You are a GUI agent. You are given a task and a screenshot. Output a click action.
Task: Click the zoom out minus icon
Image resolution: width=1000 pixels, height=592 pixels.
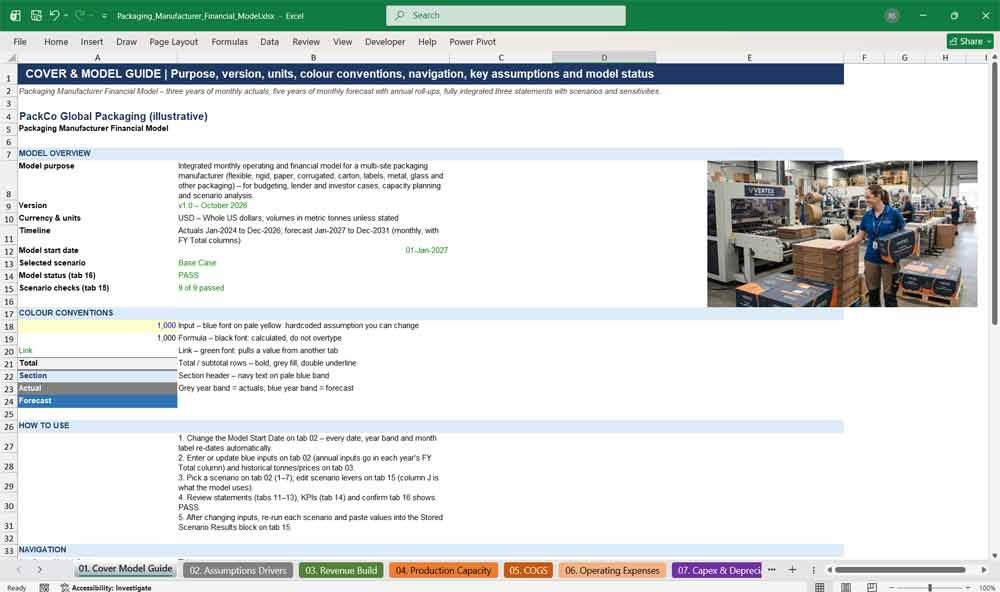[892, 587]
